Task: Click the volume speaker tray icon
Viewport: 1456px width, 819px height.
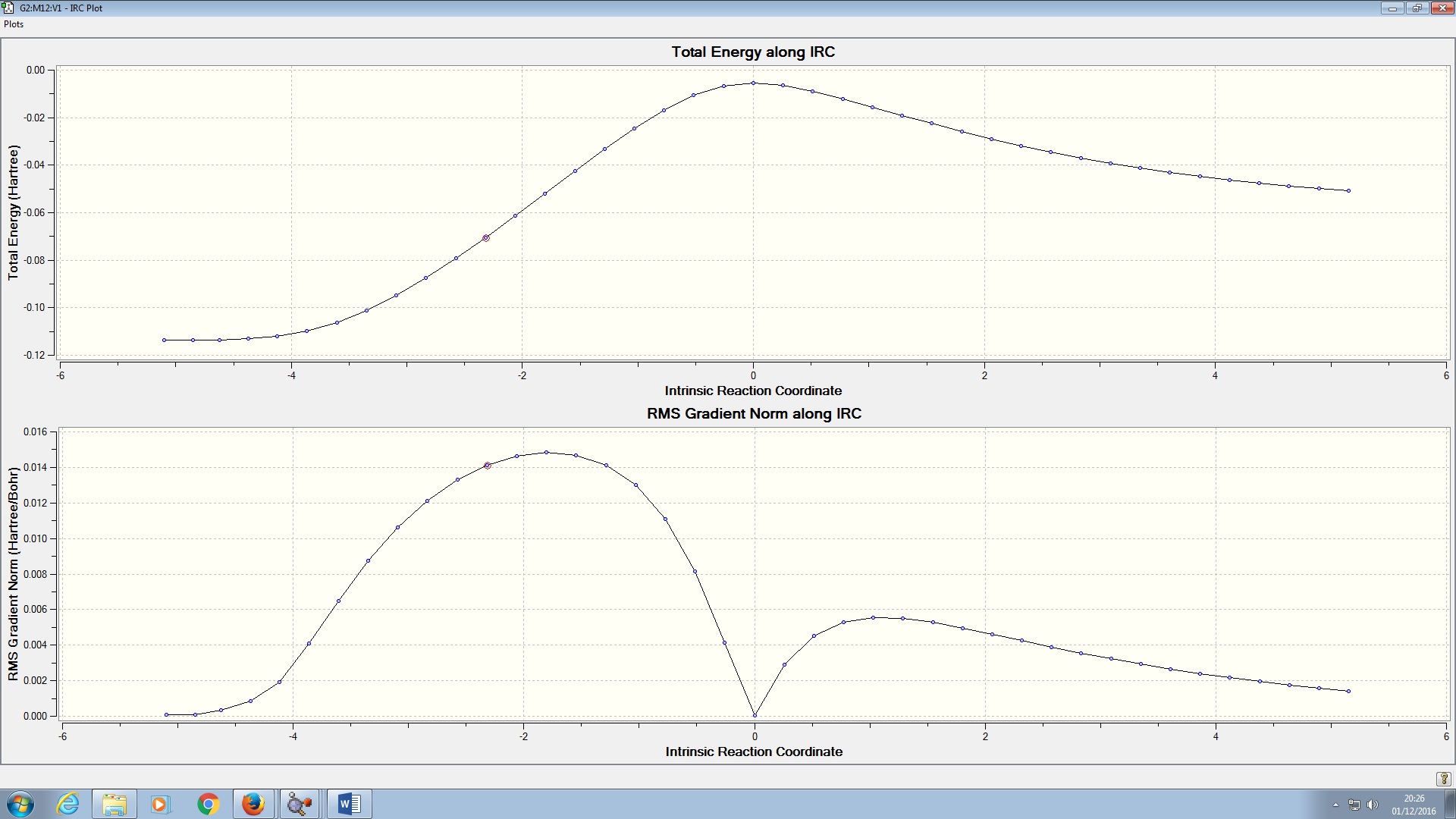Action: pos(1373,805)
